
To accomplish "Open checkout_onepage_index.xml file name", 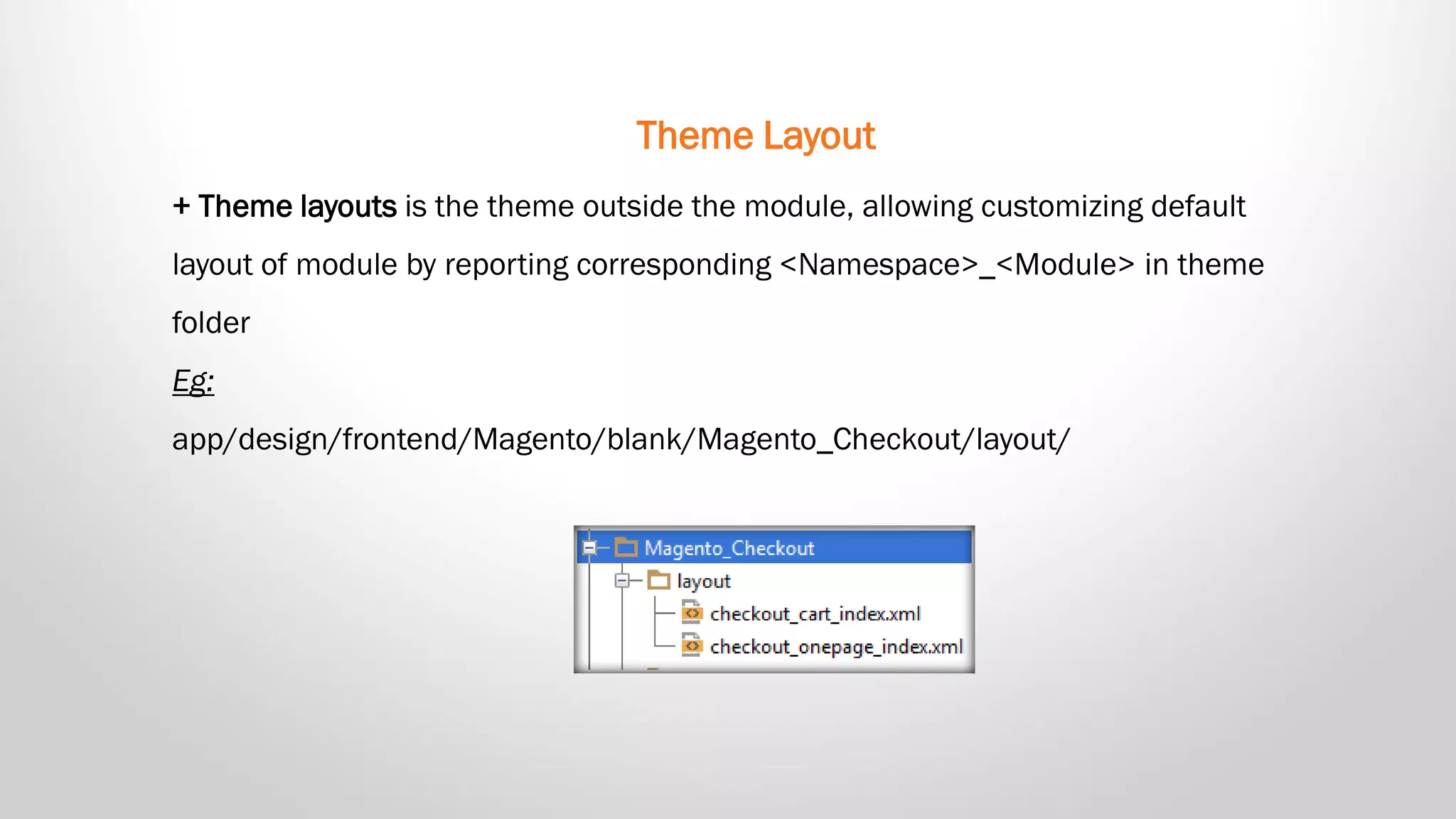I will (837, 647).
